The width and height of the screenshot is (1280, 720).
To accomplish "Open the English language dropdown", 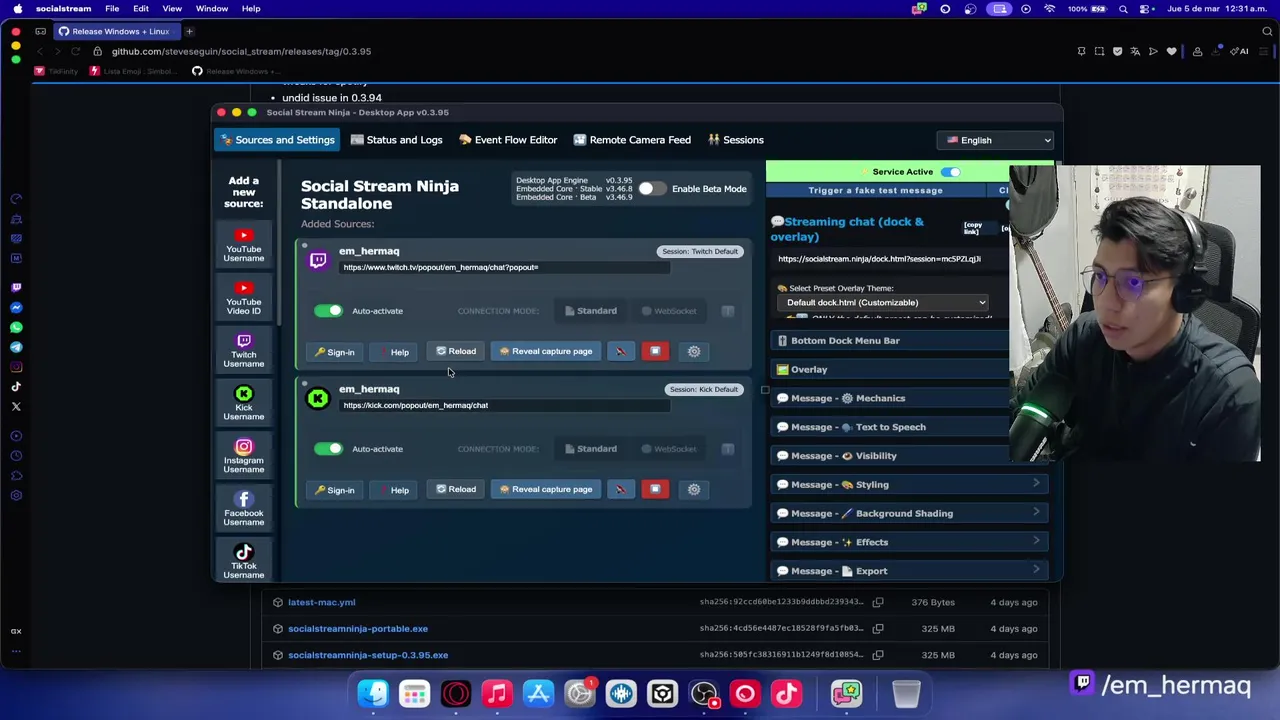I will (997, 140).
